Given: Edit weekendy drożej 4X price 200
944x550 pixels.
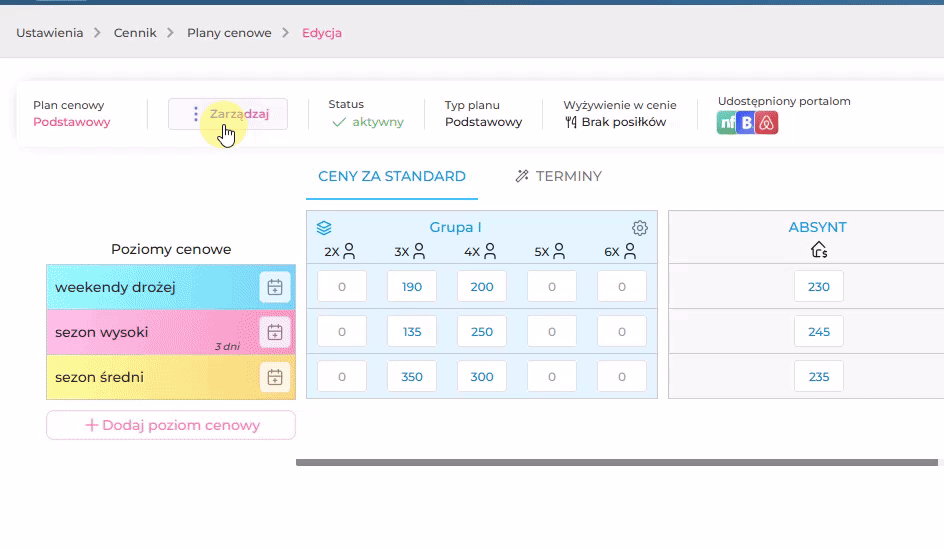Looking at the screenshot, I should pos(482,286).
